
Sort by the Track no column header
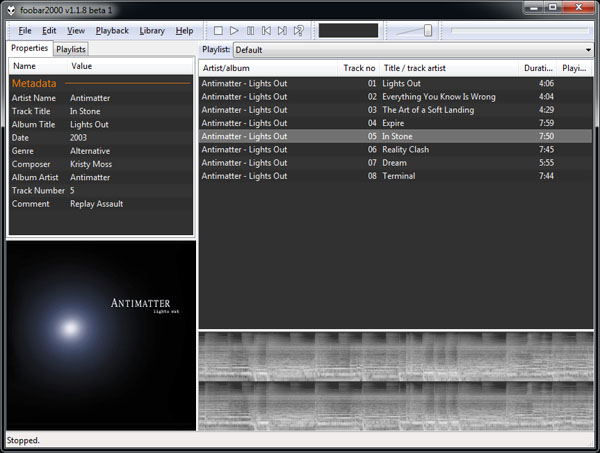[359, 68]
